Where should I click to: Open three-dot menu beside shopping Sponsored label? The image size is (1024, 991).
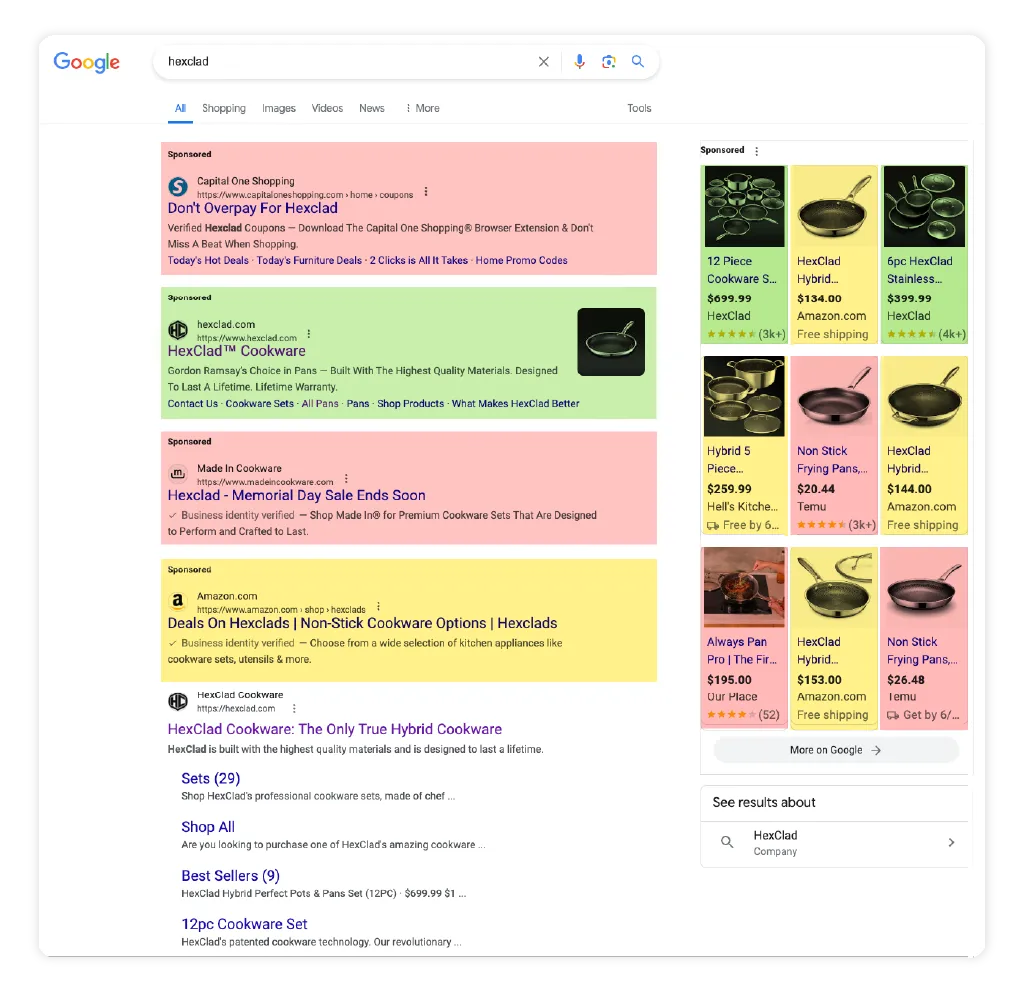[757, 151]
